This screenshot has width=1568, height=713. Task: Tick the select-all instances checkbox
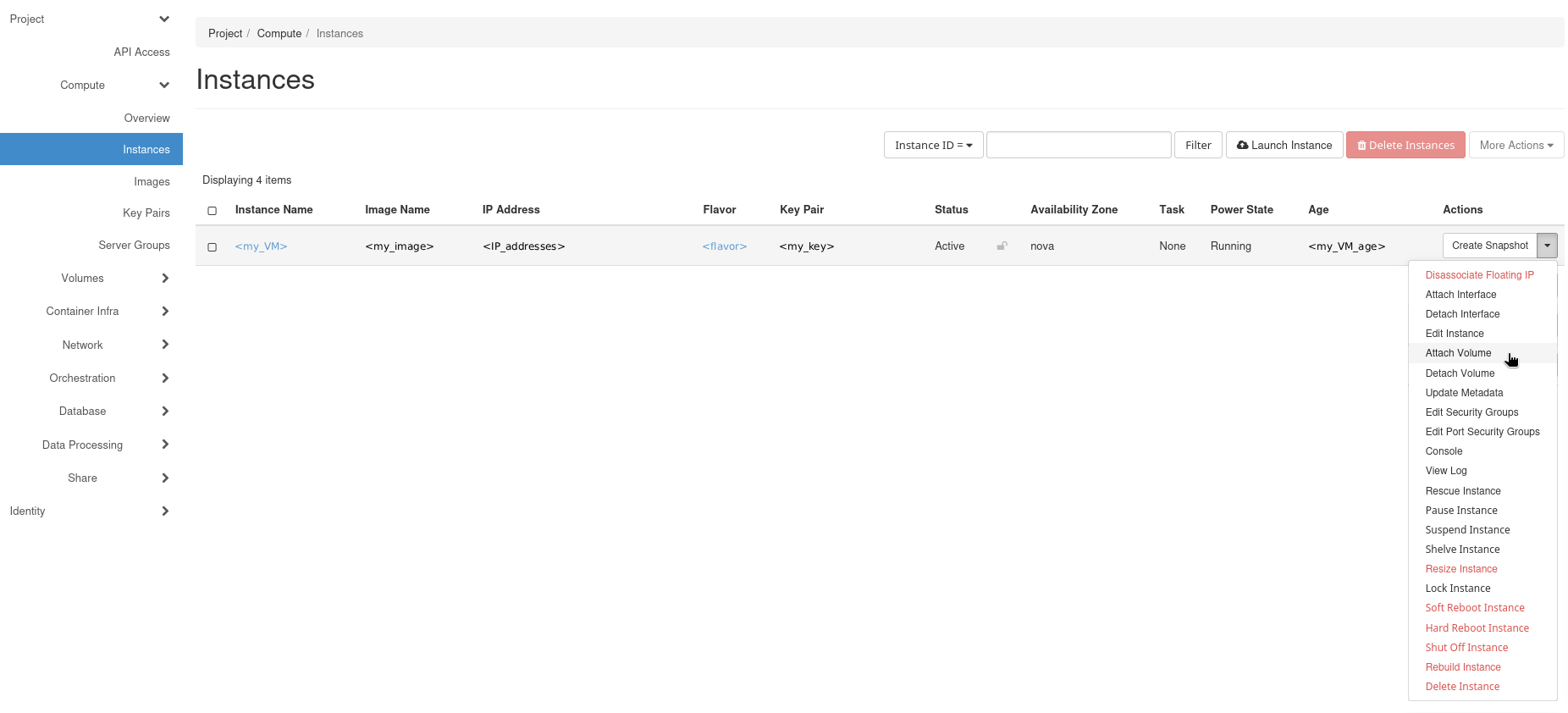tap(213, 211)
